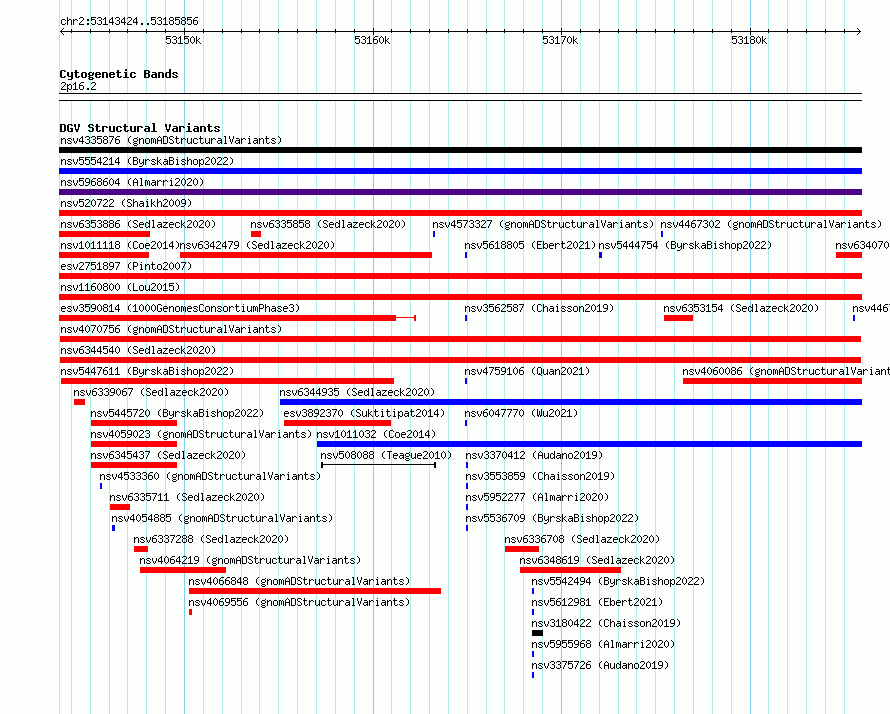This screenshot has width=890, height=714.
Task: Select nsv3370412 Audano2019 variant
Action: (x=534, y=455)
